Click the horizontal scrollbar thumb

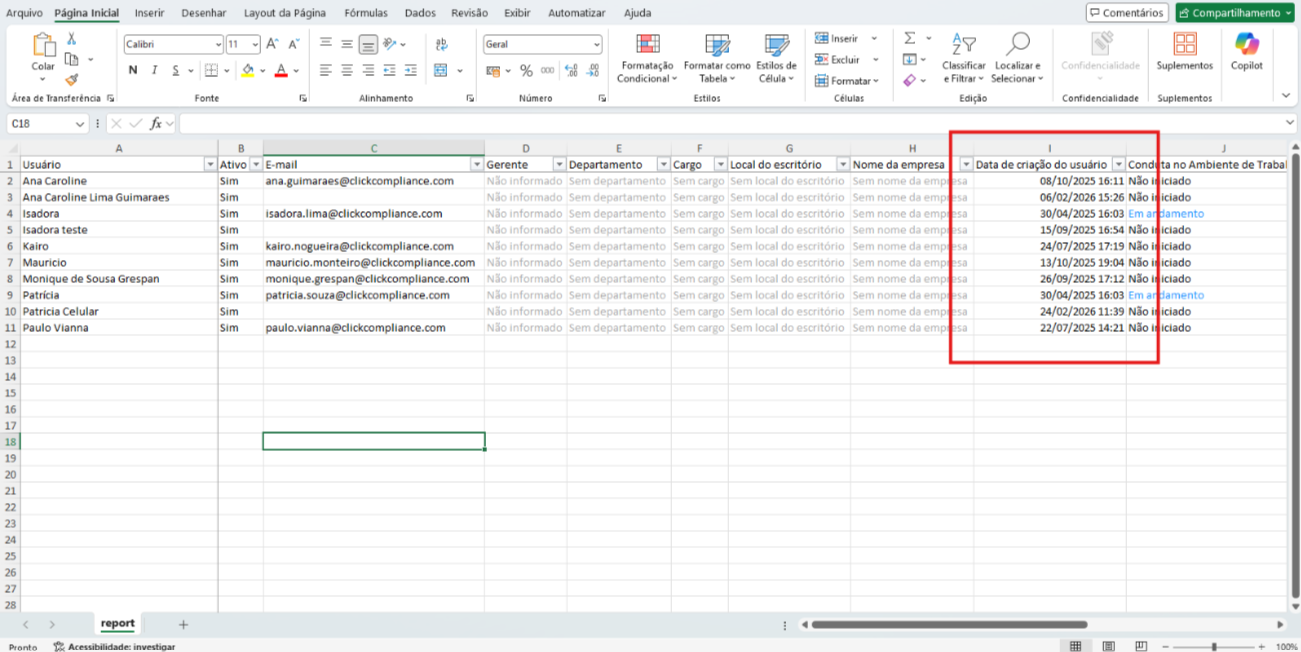[x=949, y=624]
